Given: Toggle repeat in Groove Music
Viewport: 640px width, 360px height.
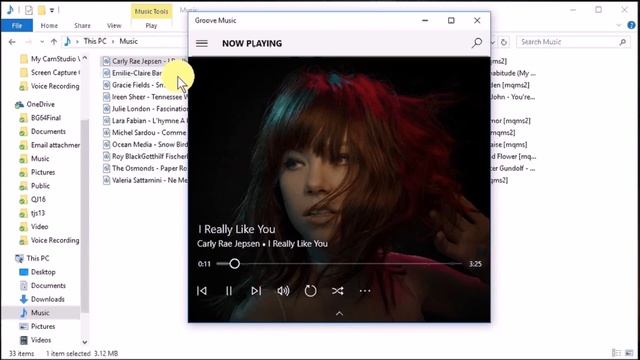Looking at the screenshot, I should point(310,291).
